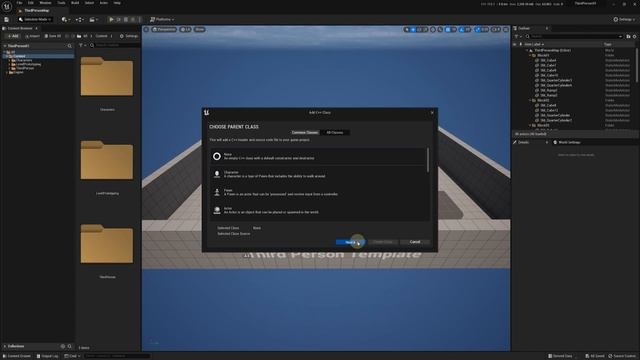Click Cancel in Add C++ Class dialog

coord(415,242)
